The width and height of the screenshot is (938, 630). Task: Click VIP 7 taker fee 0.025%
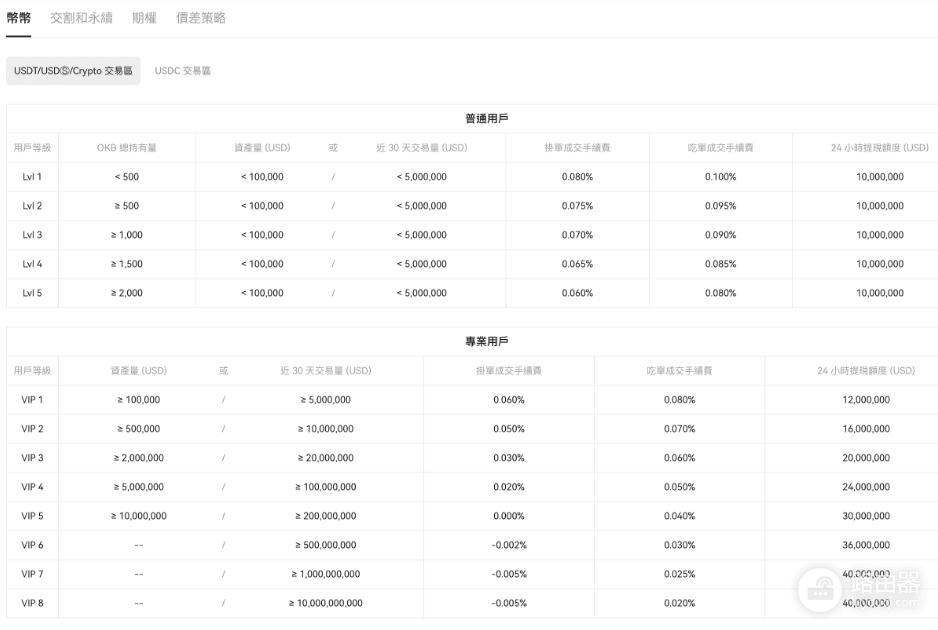click(680, 574)
